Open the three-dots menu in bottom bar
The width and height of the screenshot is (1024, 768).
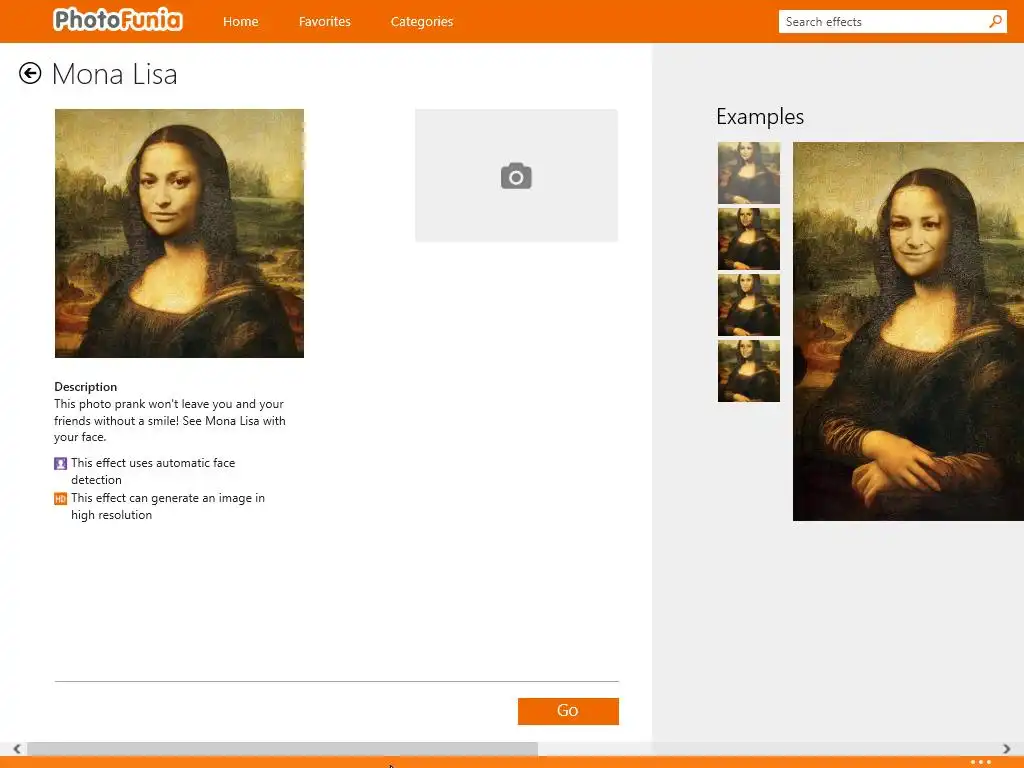point(980,762)
